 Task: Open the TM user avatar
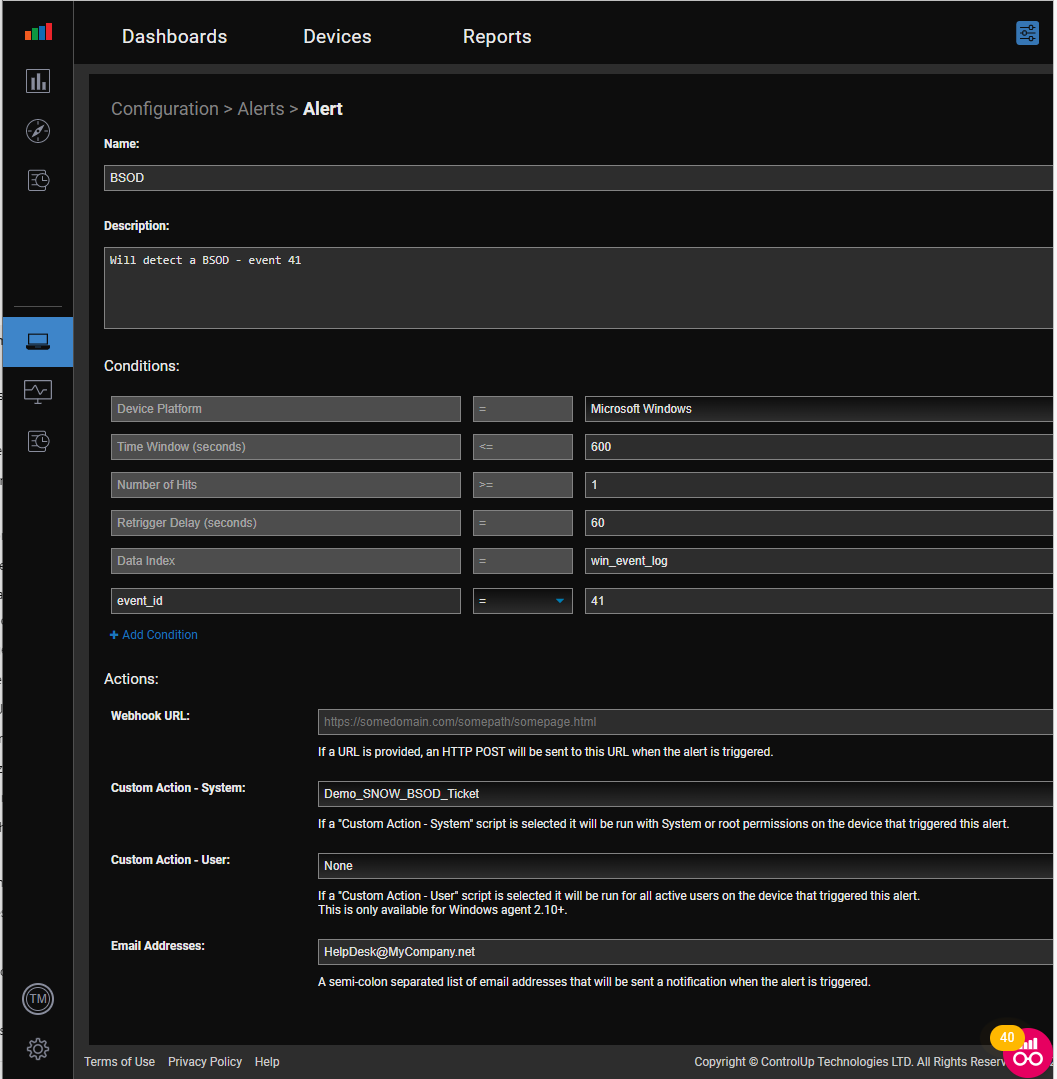[38, 998]
